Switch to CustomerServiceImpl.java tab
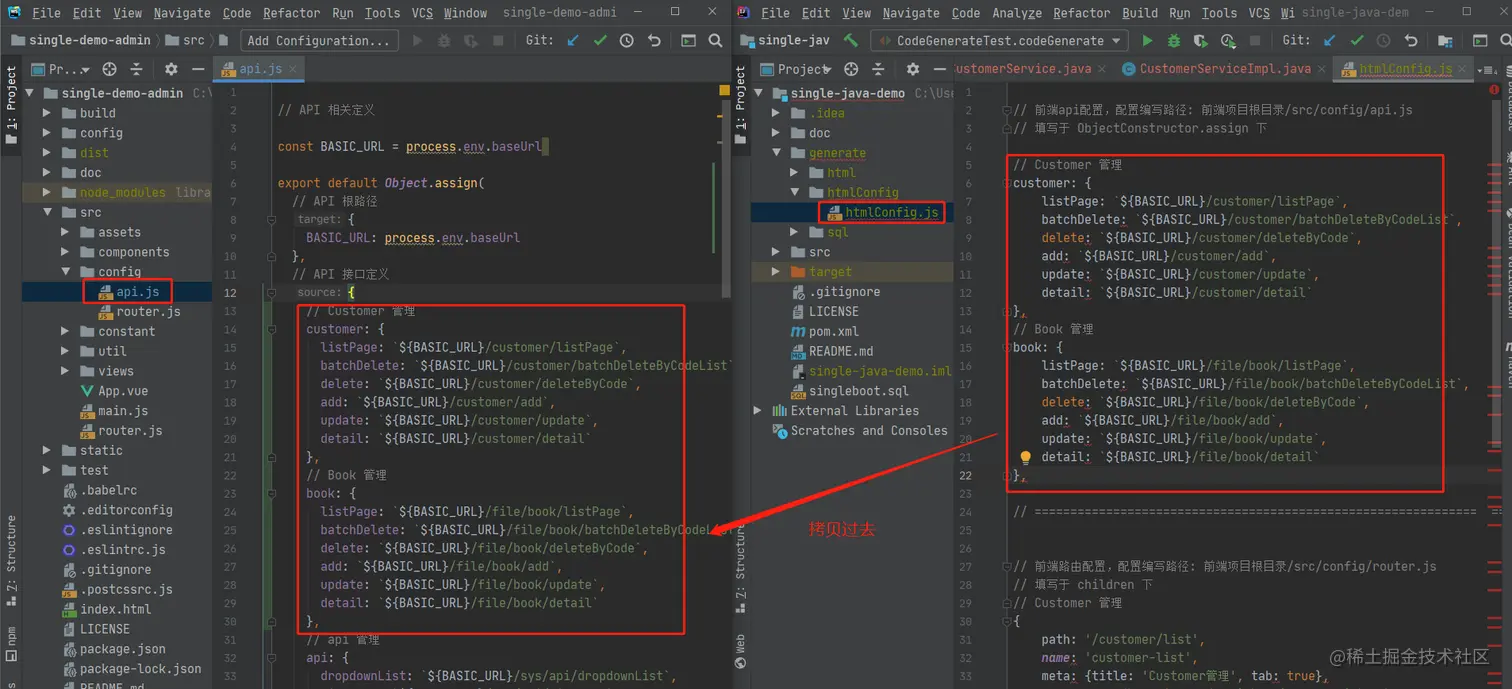Screen dimensions: 1512x689 tap(1225, 69)
